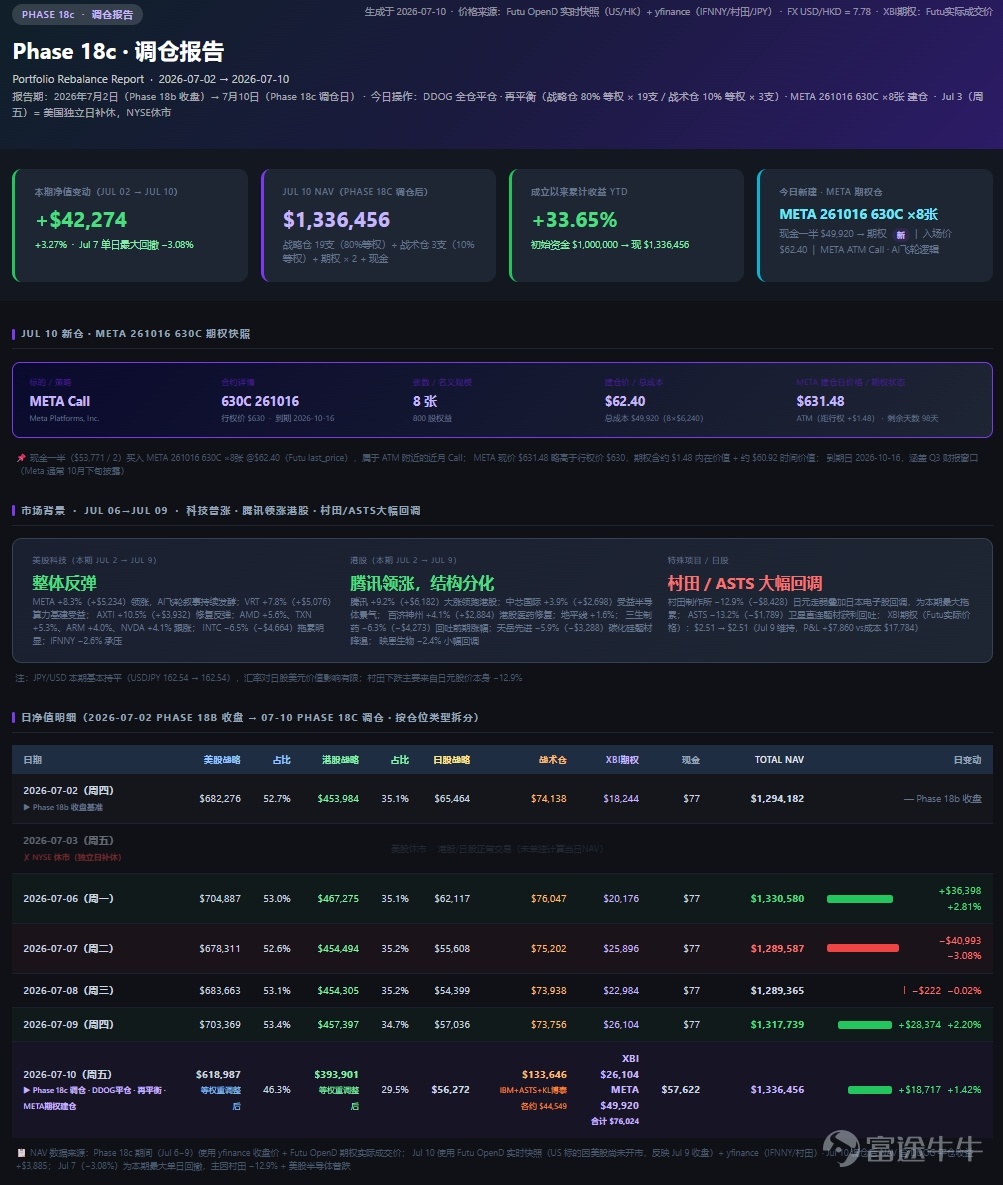Image resolution: width=1003 pixels, height=1185 pixels.
Task: Click the 现金 column header
Action: pos(691,760)
